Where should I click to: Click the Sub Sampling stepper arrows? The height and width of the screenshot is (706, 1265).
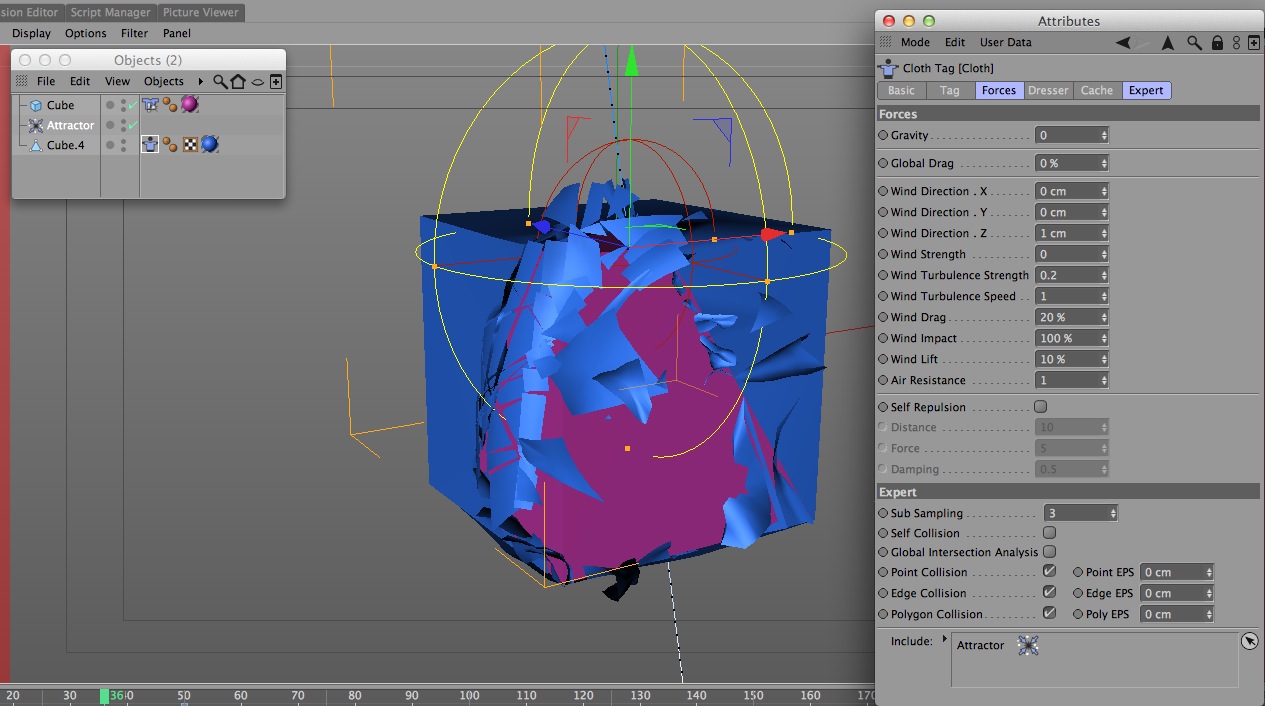(x=1113, y=513)
